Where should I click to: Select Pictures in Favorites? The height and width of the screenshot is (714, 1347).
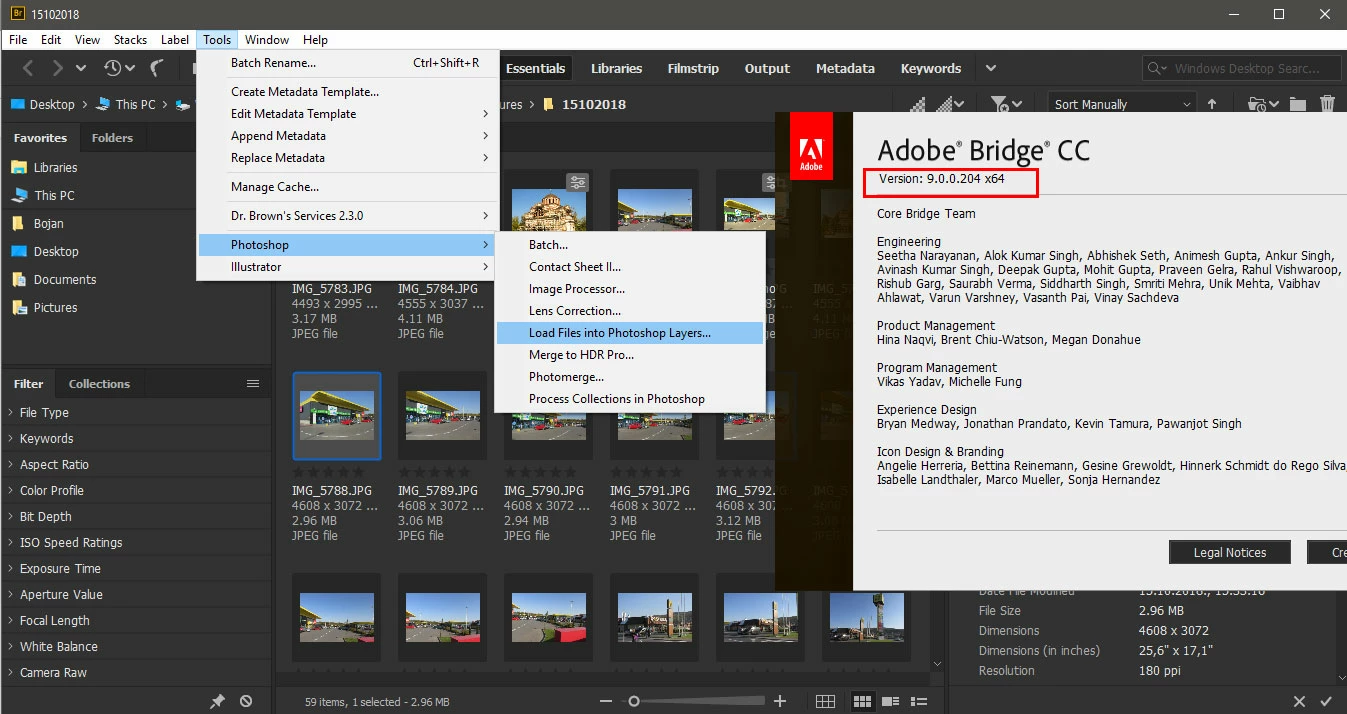pos(55,308)
